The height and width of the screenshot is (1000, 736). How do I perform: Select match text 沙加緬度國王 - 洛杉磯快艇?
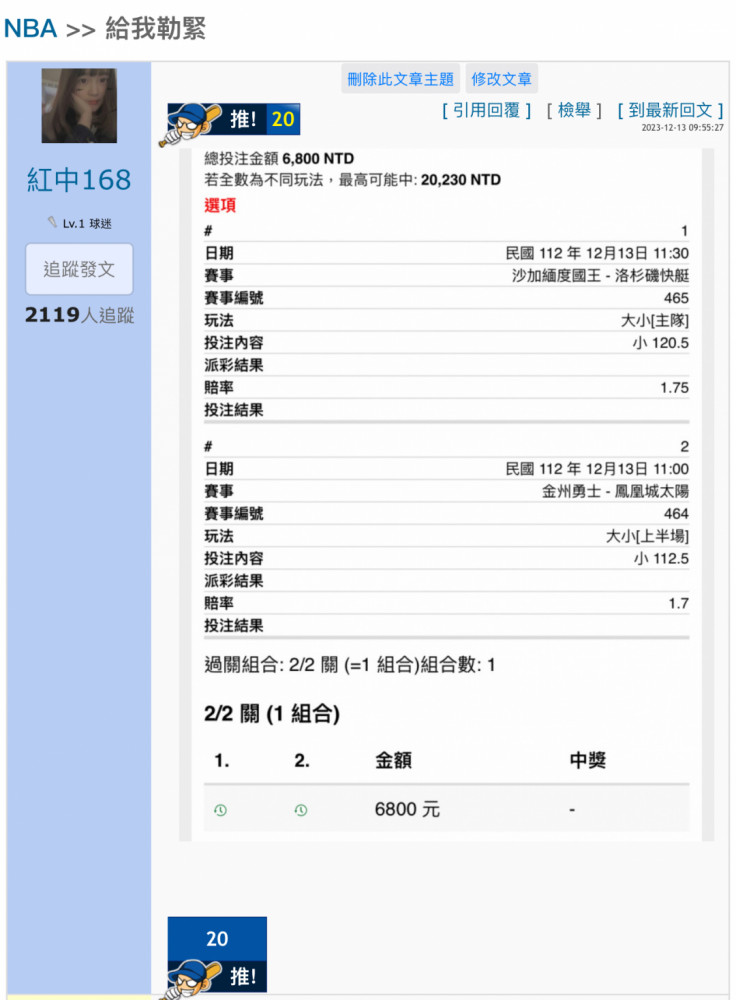[x=600, y=276]
